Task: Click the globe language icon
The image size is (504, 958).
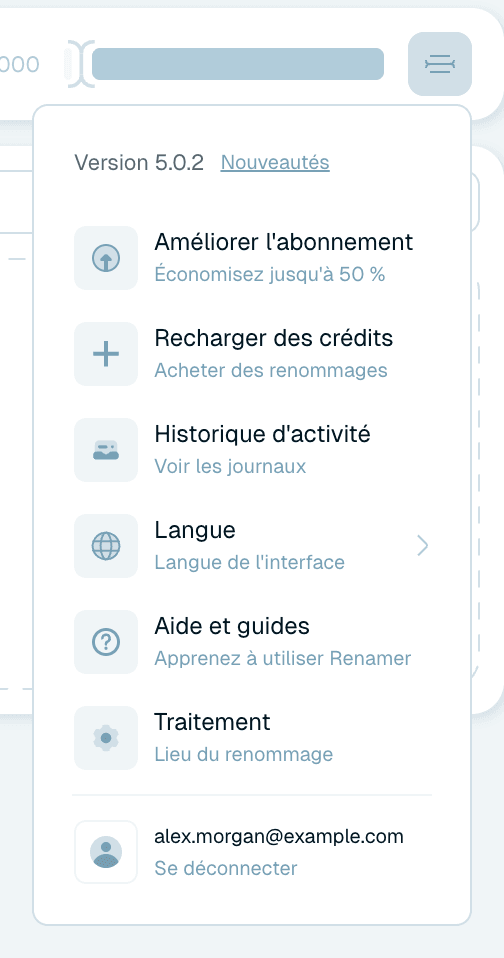Action: coord(106,546)
